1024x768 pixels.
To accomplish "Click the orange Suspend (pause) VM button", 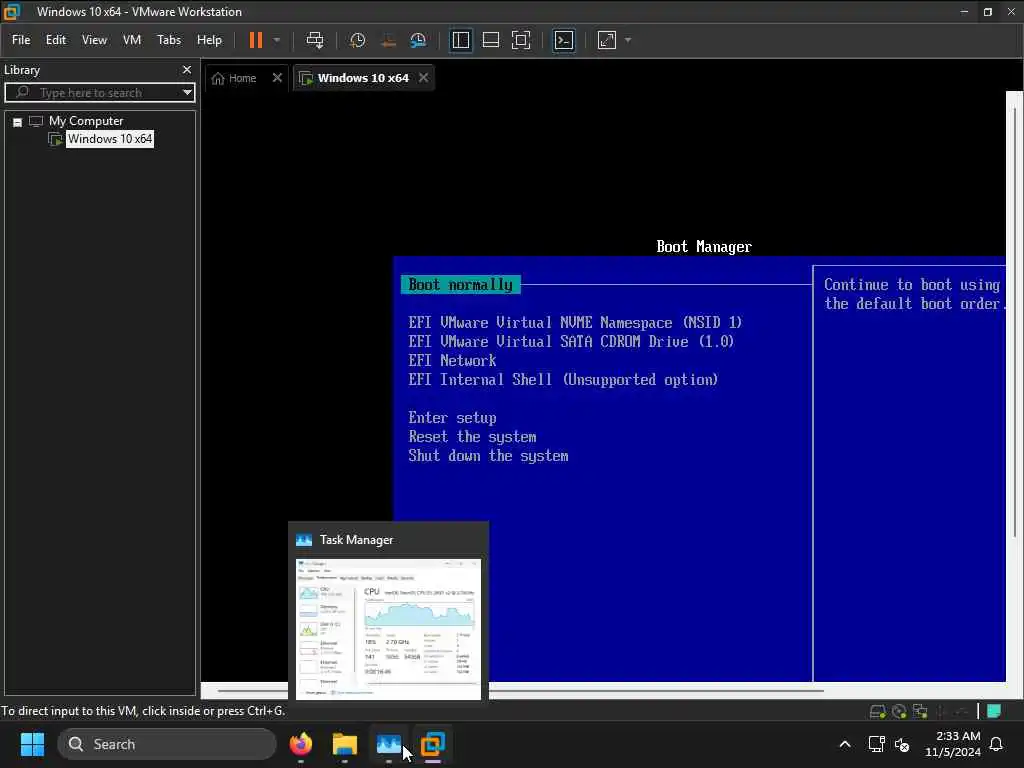I will click(255, 40).
